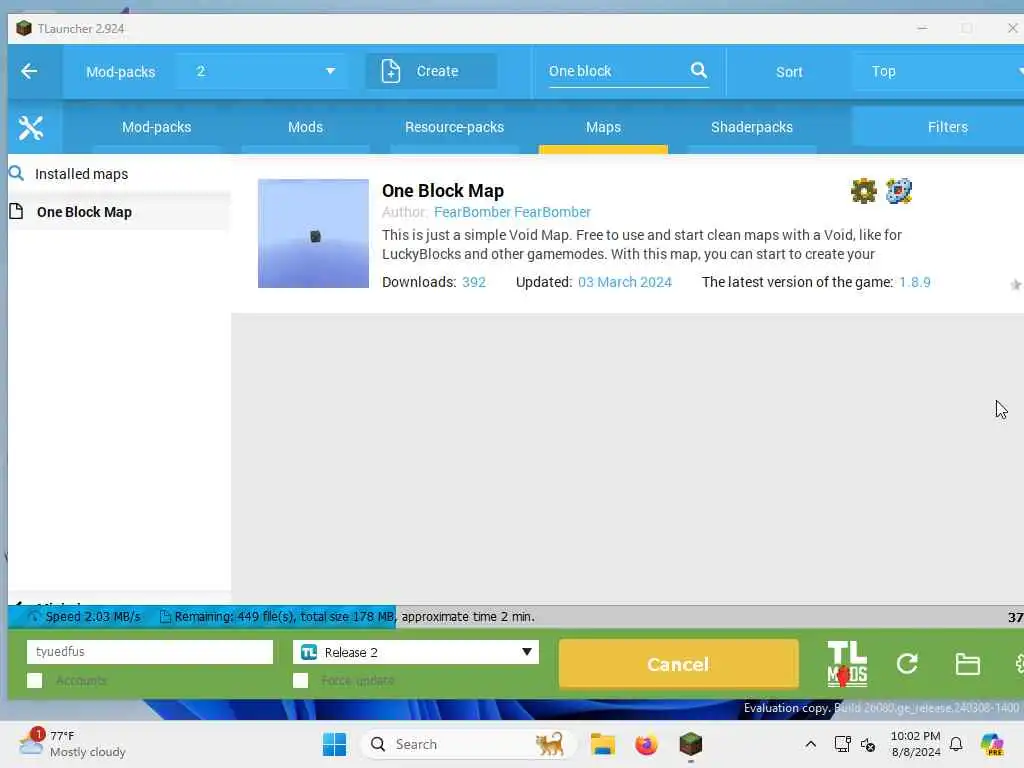Click the Speed 2.03 MB/s status text

[x=93, y=616]
